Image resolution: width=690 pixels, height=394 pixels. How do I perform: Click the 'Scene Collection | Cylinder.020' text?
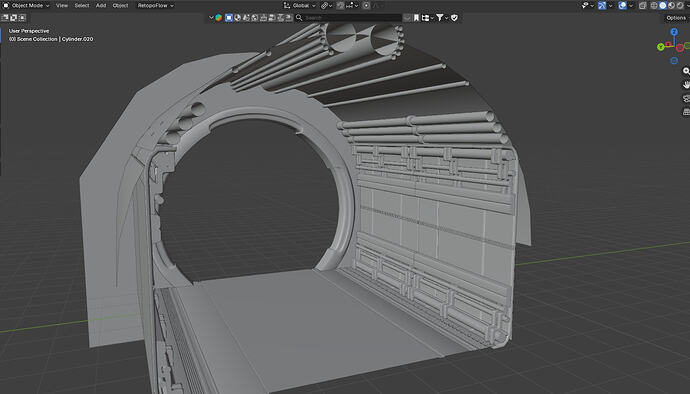[x=55, y=39]
